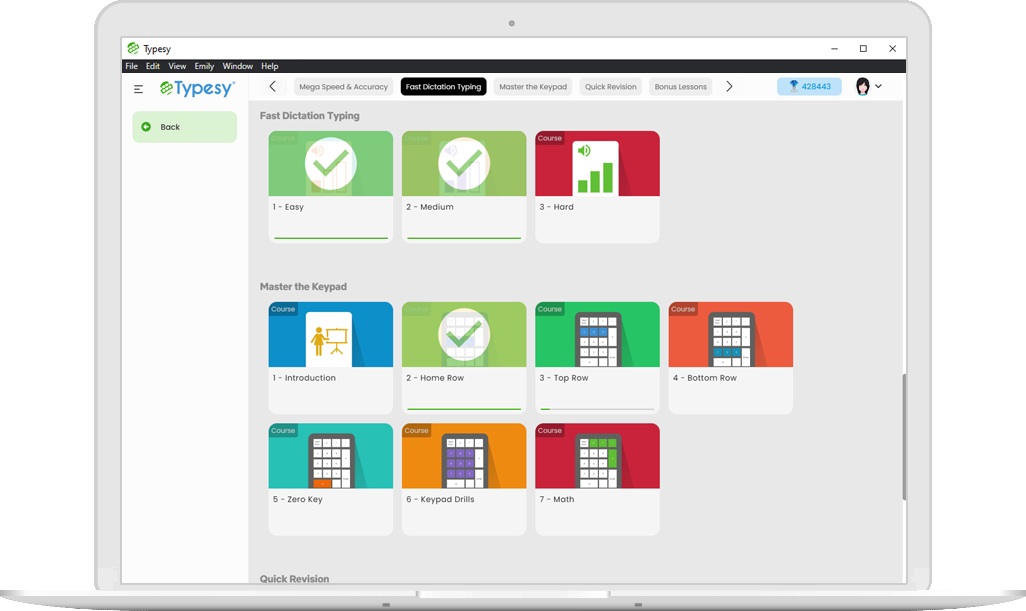The image size is (1026, 611).
Task: Click the user avatar picture
Action: pos(862,86)
